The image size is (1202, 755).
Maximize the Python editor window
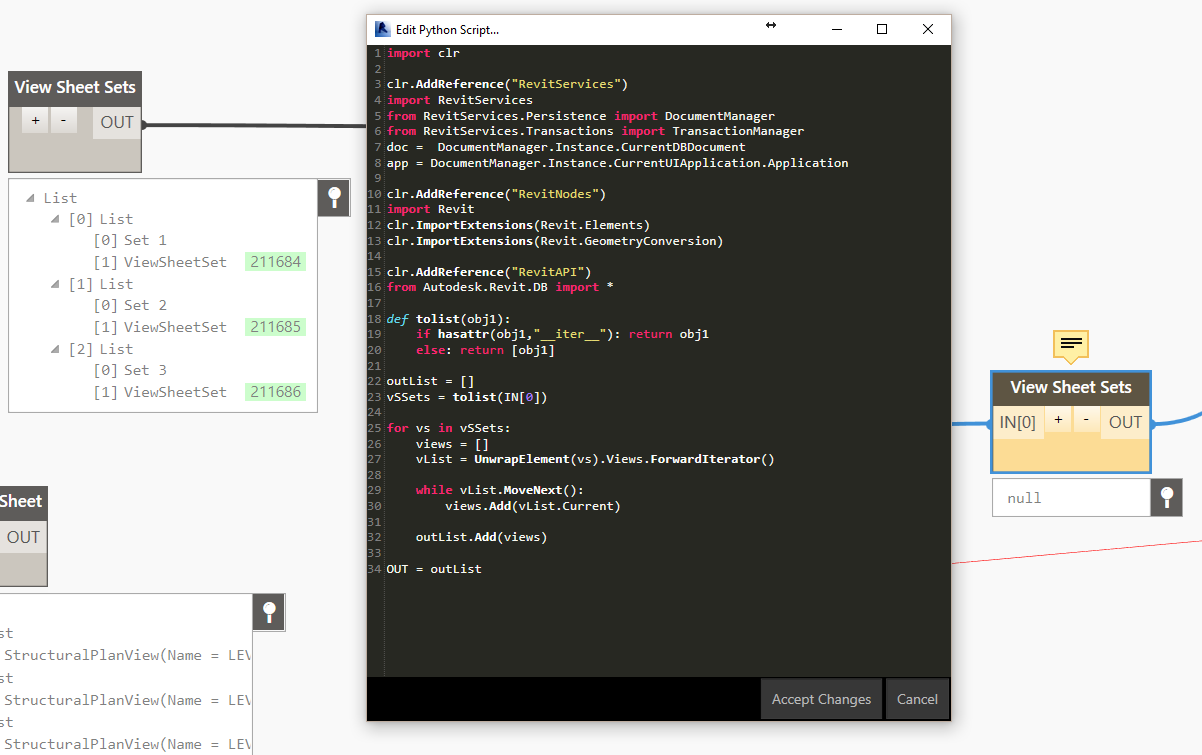(882, 29)
